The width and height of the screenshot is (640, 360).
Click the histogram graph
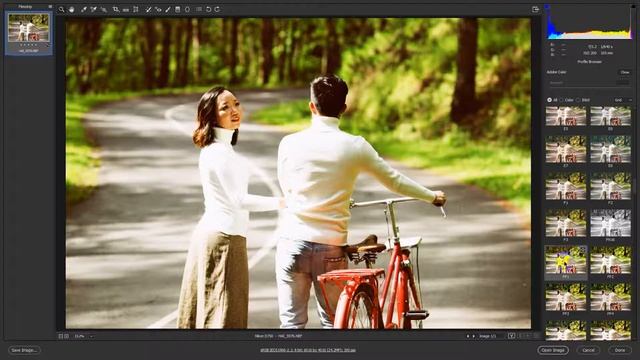[589, 22]
